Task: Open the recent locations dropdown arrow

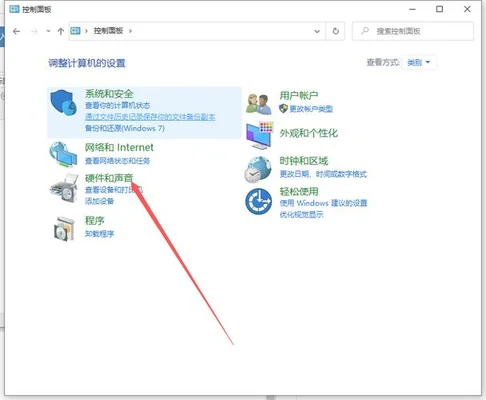Action: tap(48, 31)
